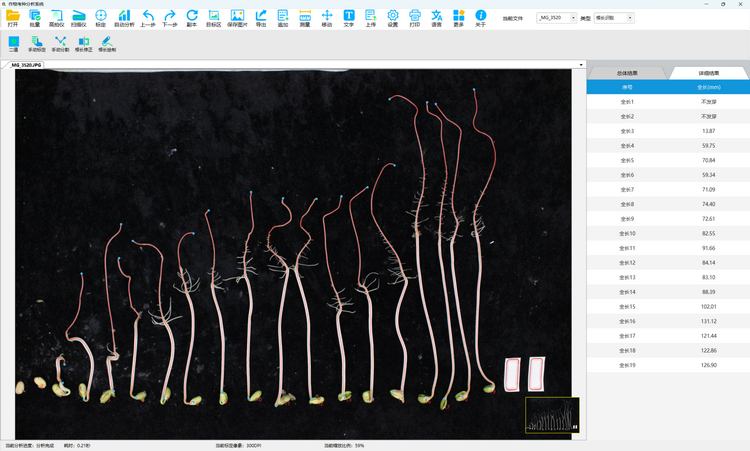Click the 根长绘制 (Root Length Draw) tool
Viewport: 750px width, 451px height.
tap(106, 43)
